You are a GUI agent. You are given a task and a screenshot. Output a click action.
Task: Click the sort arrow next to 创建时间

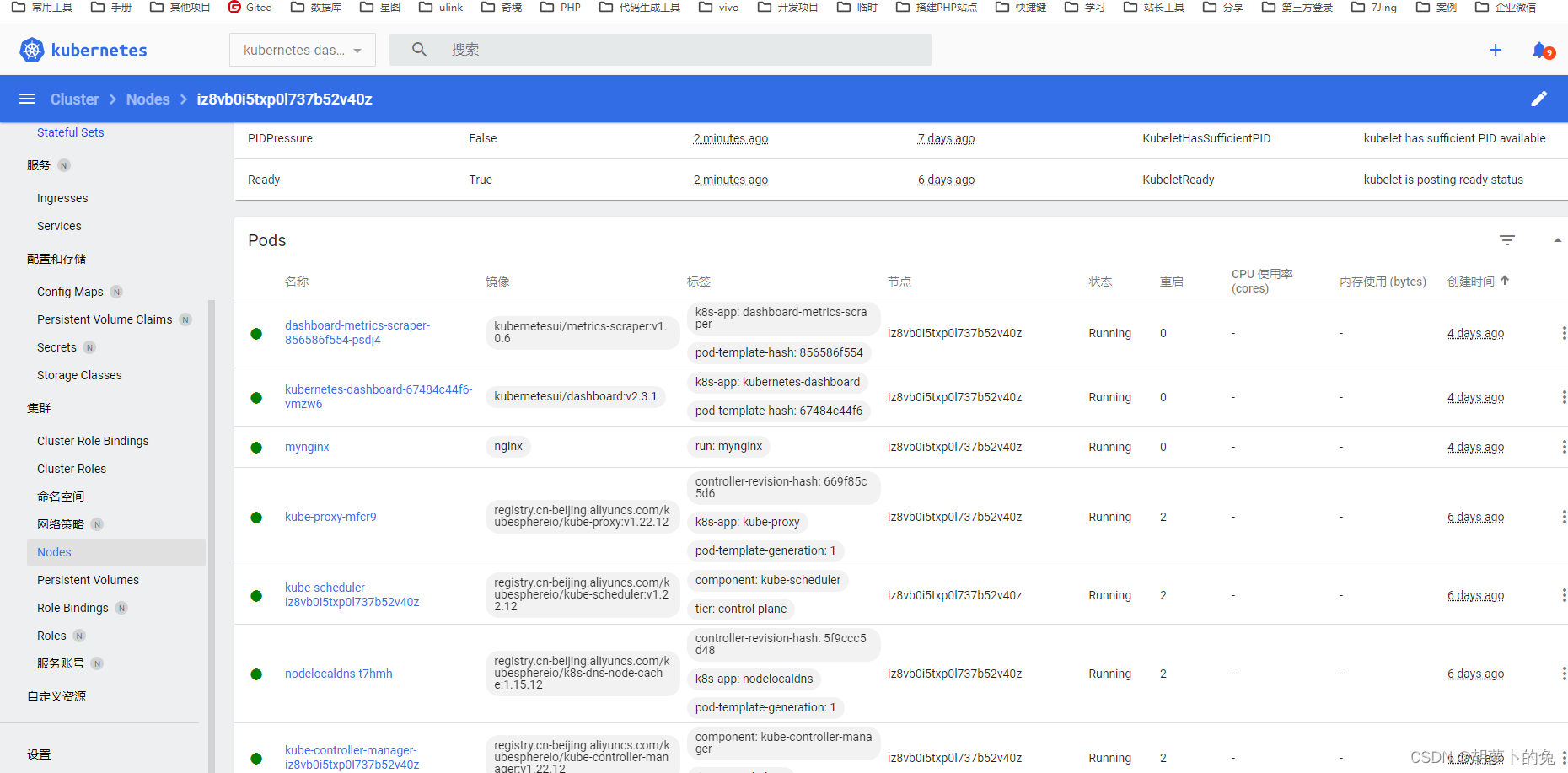[1505, 281]
